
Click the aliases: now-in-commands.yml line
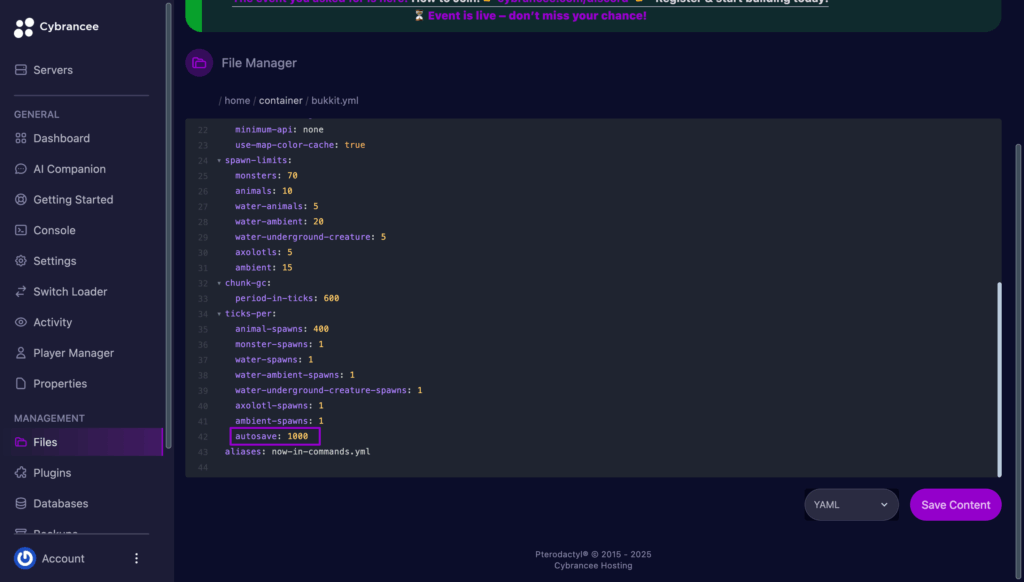coord(297,451)
